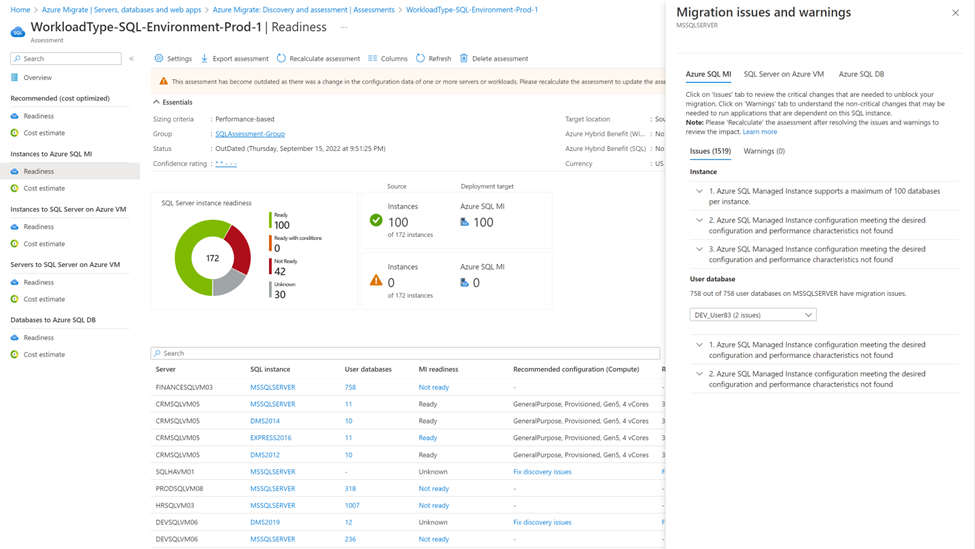Close the Migration issues and warnings panel
This screenshot has height=549, width=975.
coord(955,13)
